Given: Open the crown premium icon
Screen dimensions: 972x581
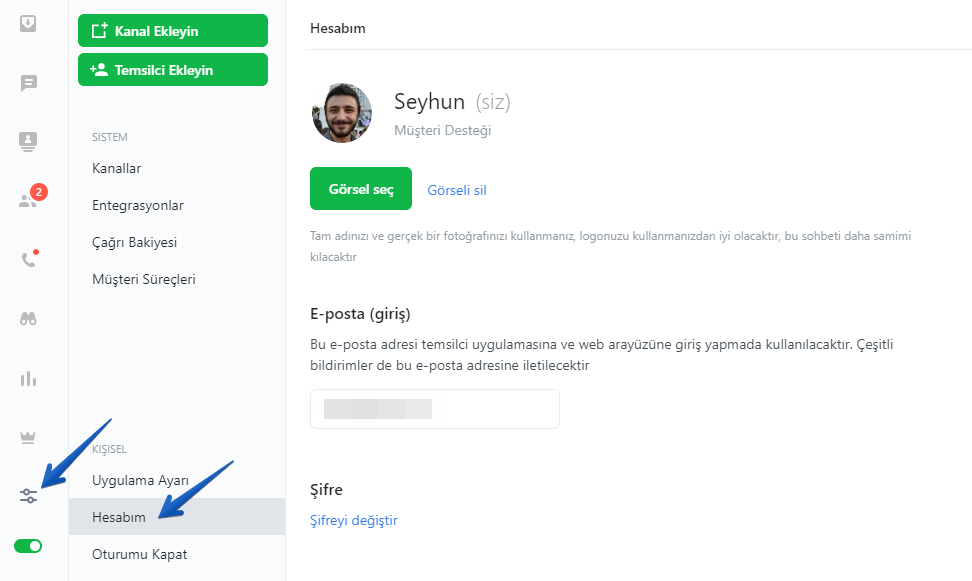Looking at the screenshot, I should [28, 438].
